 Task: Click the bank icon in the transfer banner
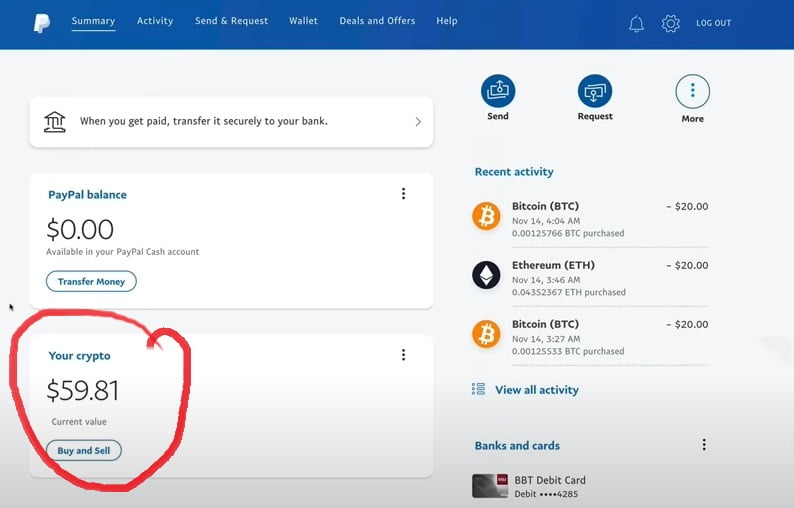55,121
